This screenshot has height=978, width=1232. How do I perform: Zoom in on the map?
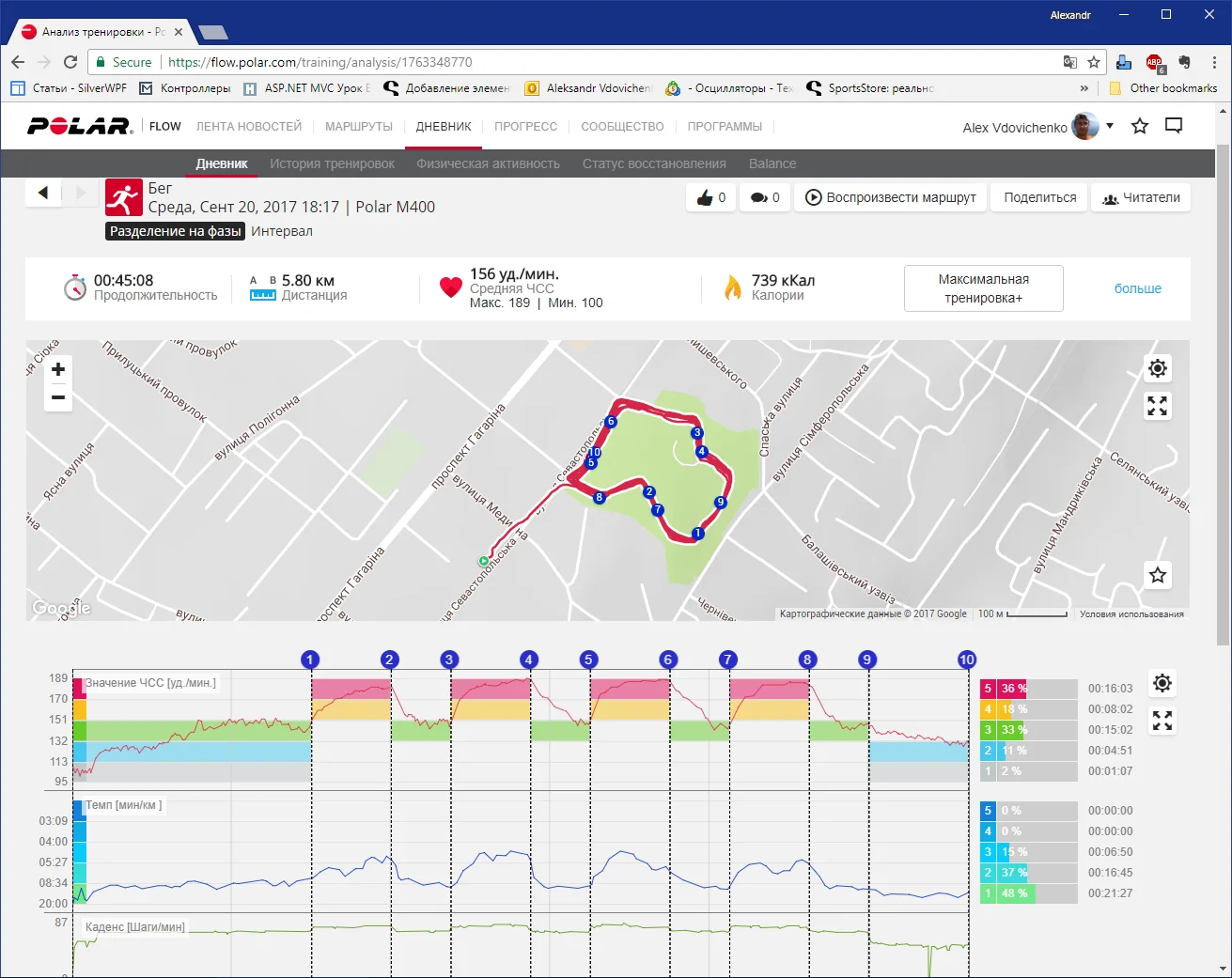pyautogui.click(x=58, y=369)
